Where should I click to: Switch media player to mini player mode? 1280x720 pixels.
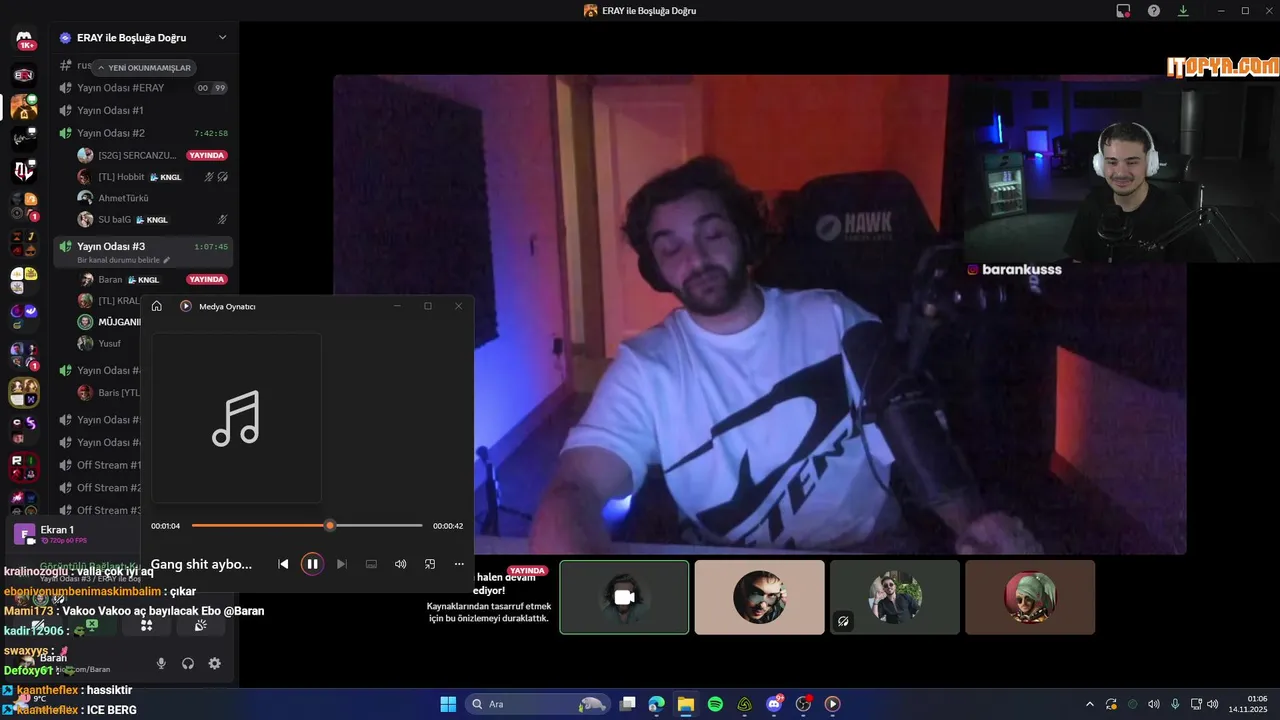click(x=430, y=564)
